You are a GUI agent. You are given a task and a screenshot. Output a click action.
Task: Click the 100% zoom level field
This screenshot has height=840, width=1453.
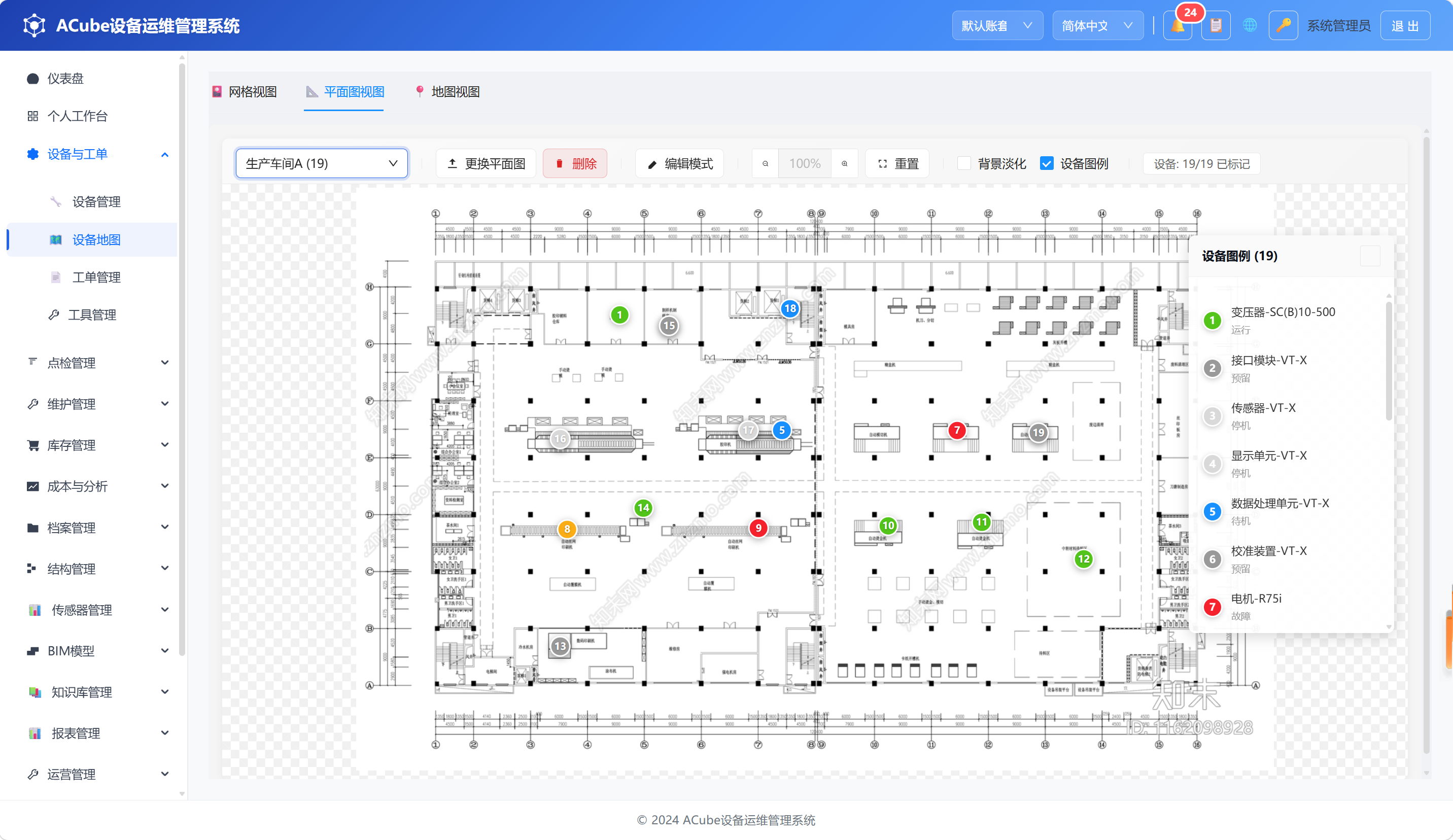(805, 164)
